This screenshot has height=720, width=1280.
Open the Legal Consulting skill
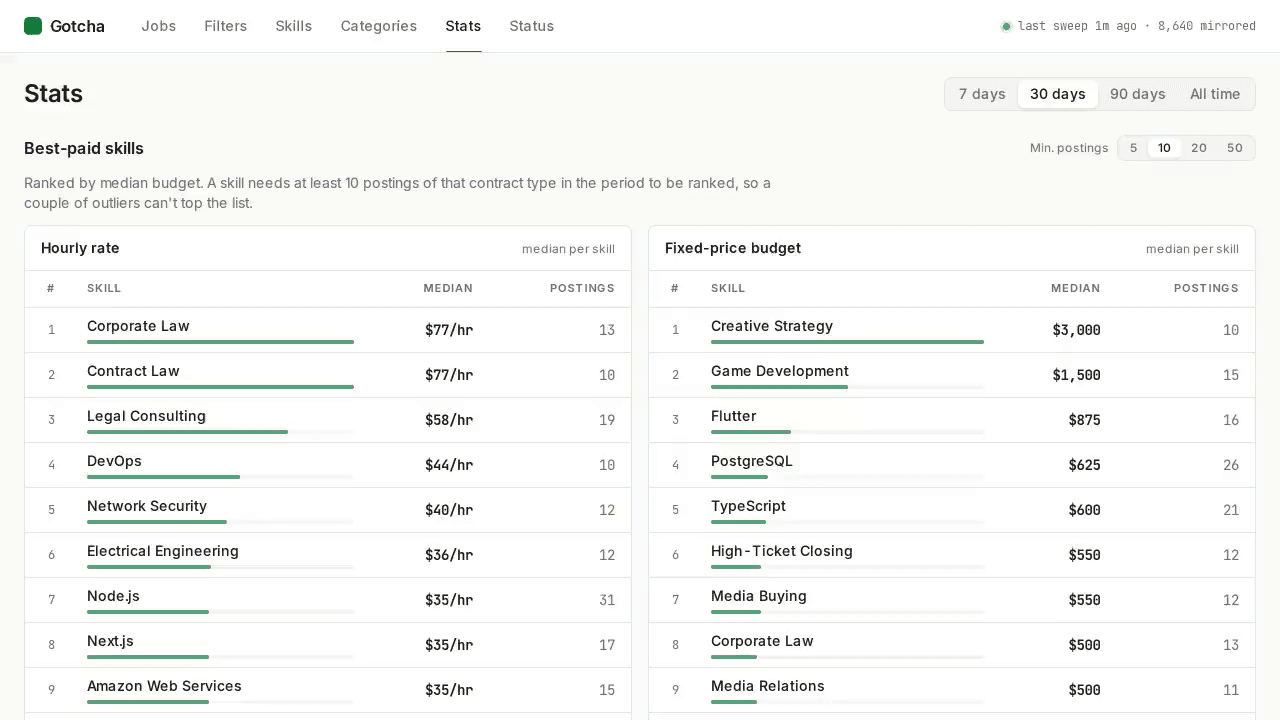click(146, 416)
